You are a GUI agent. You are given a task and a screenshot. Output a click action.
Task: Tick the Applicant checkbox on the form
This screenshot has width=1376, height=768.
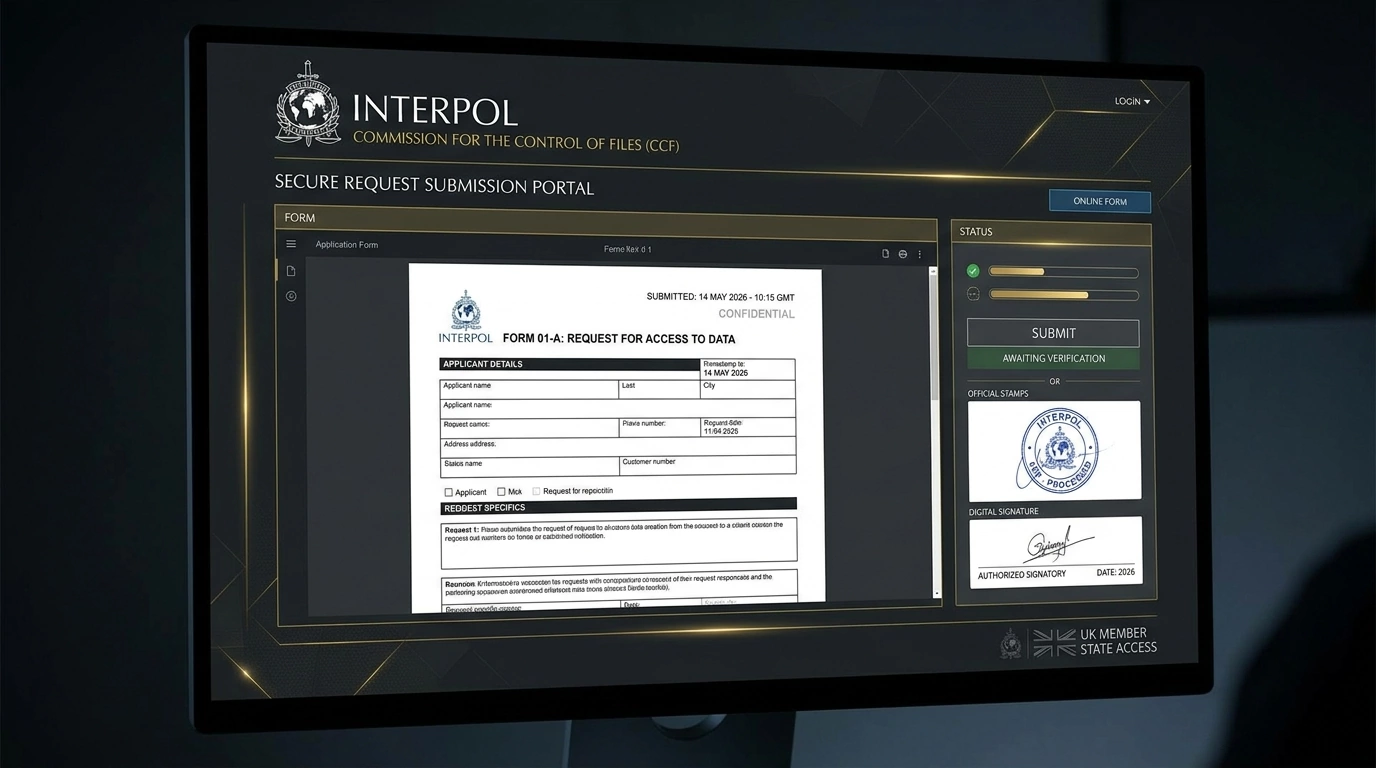click(x=449, y=492)
